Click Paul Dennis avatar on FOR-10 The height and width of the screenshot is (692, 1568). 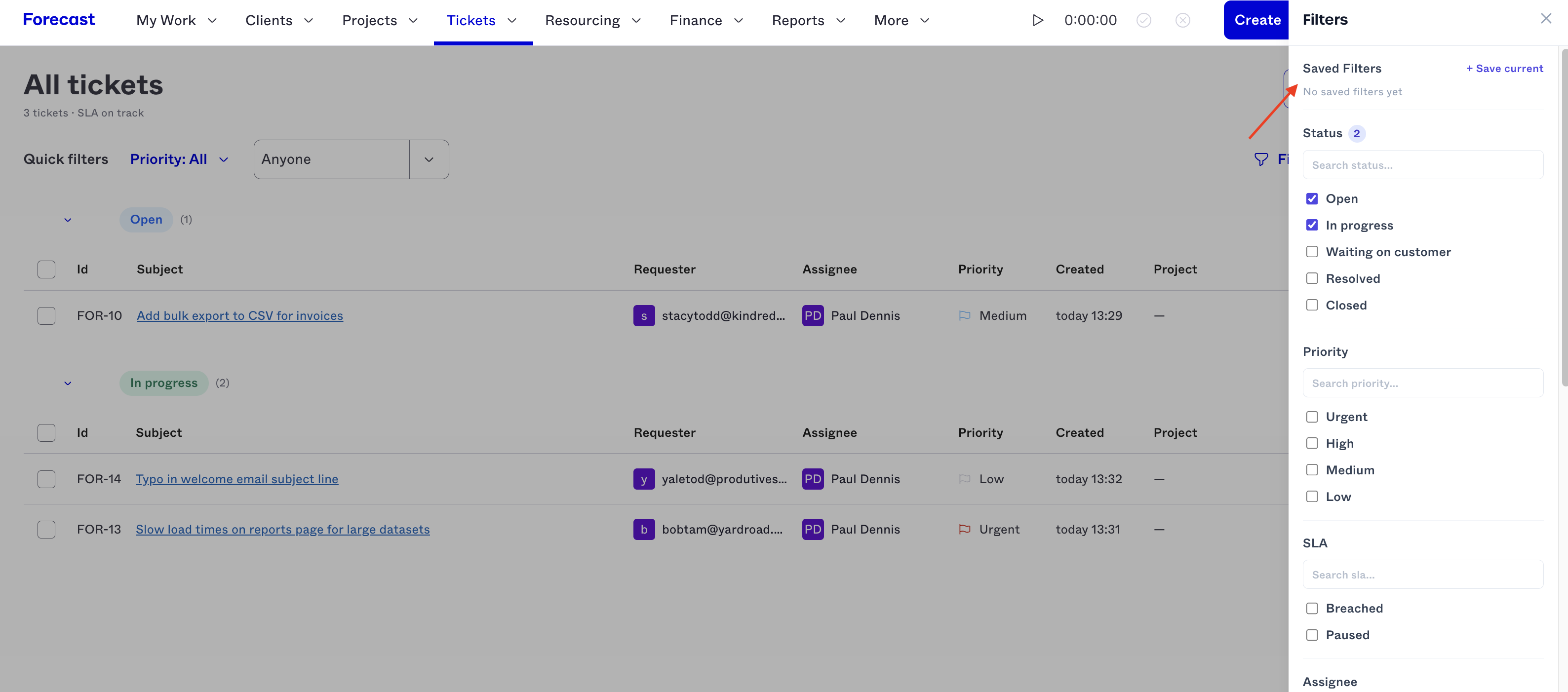click(813, 315)
